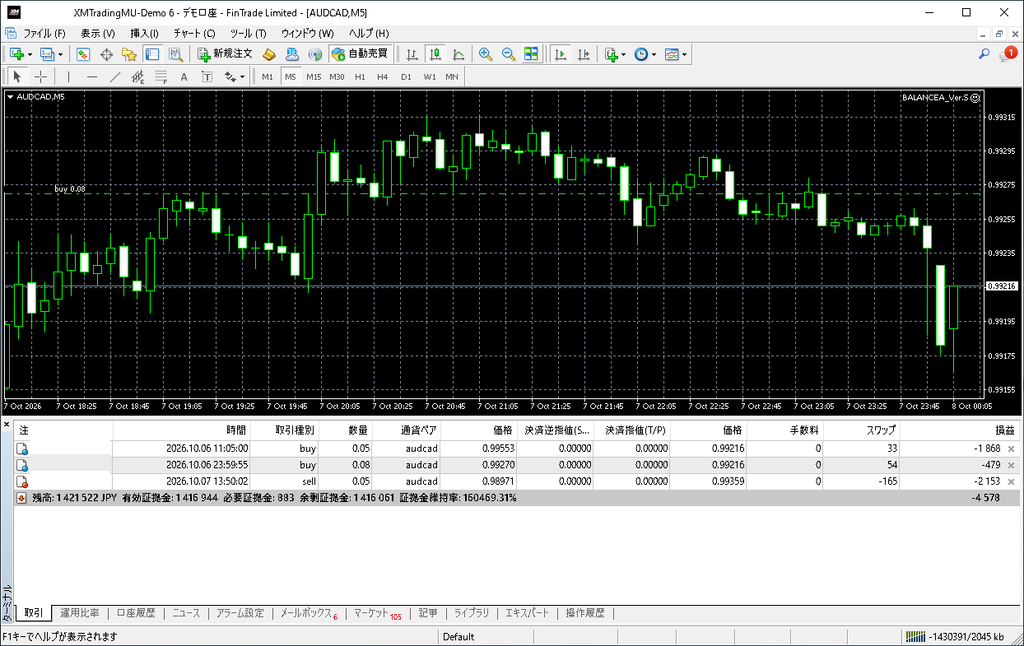Open the Navigator folder-star icon
The image size is (1024, 646).
129,54
